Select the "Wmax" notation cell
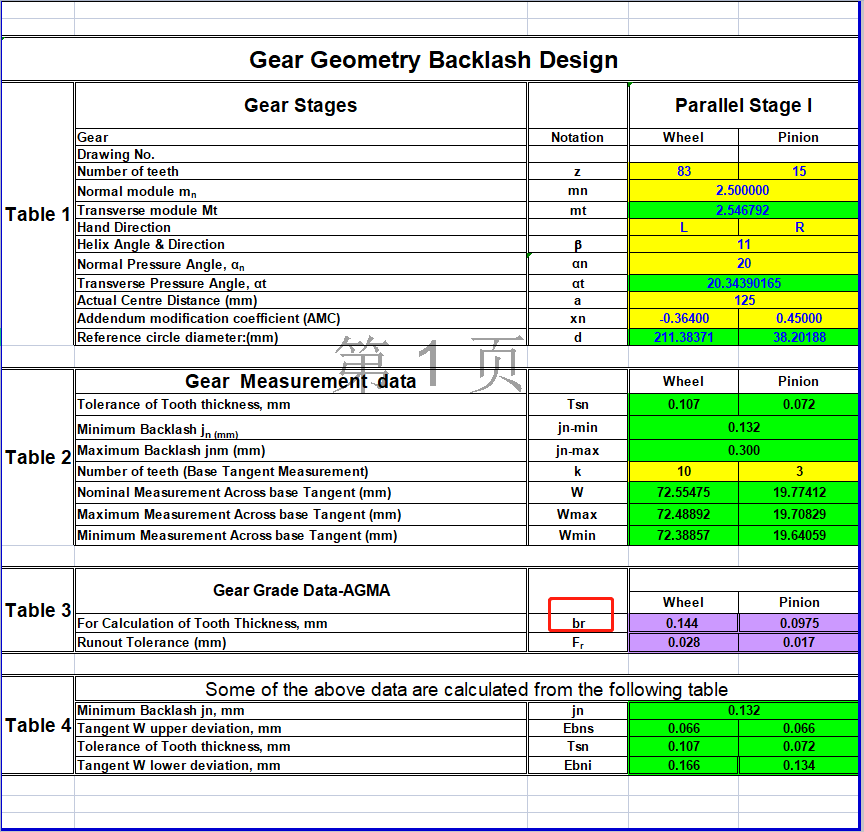Viewport: 864px width, 832px height. (577, 514)
